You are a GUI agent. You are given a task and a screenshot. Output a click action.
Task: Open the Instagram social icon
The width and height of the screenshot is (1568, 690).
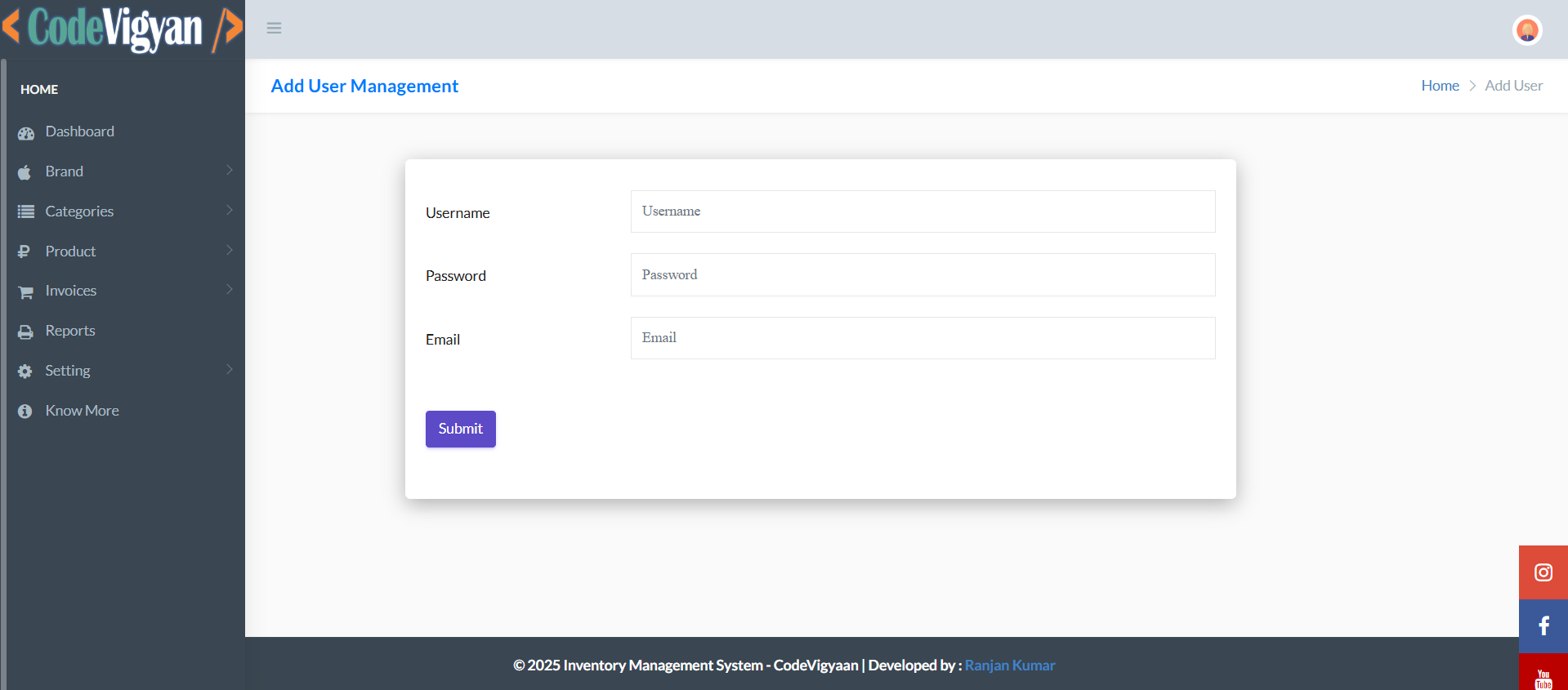click(1543, 572)
